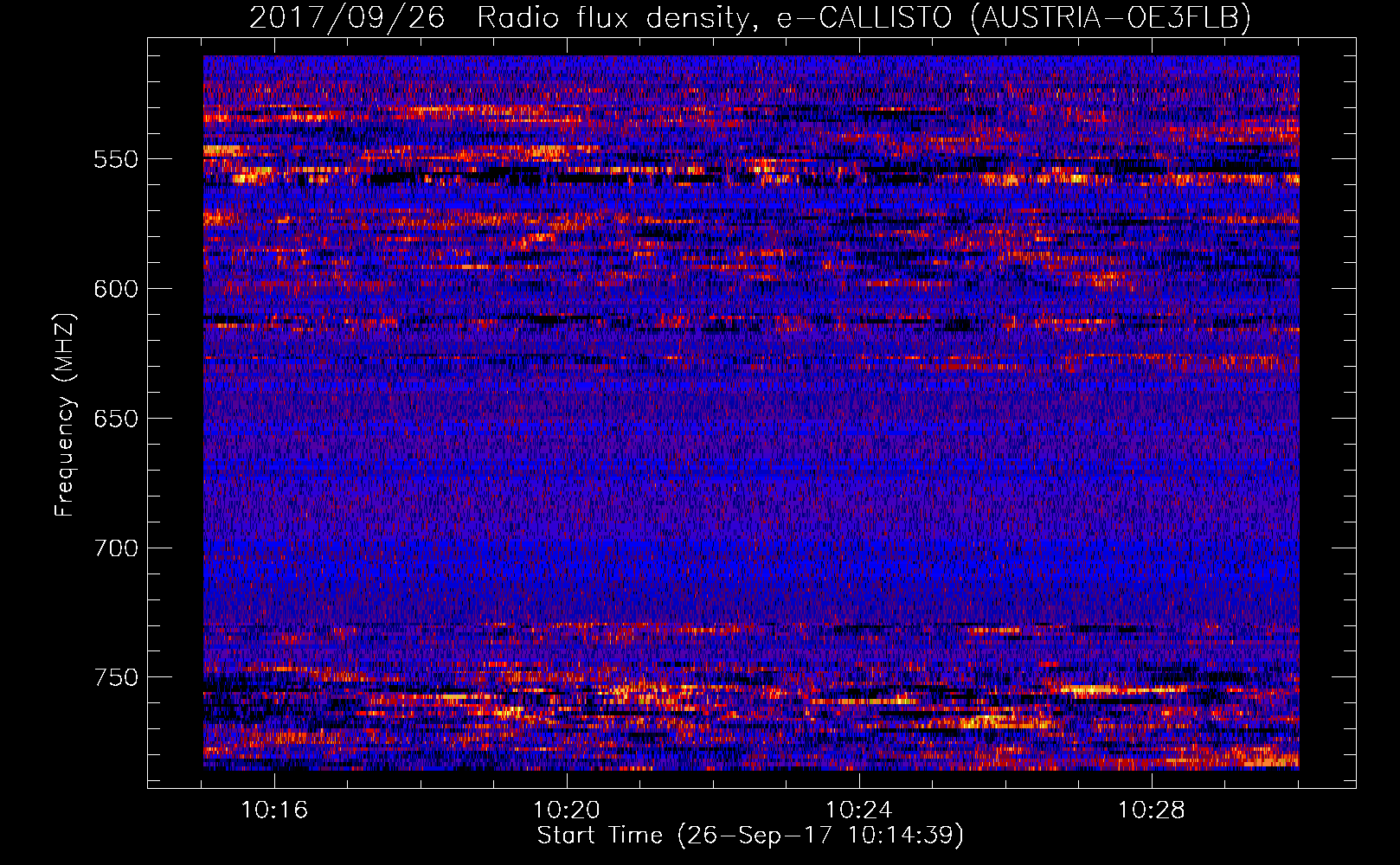
Task: Click the 10:20 time tick label
Action: [567, 811]
